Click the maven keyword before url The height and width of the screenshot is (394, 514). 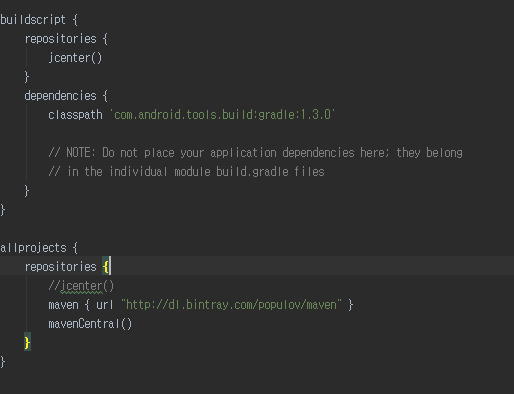pyautogui.click(x=63, y=305)
